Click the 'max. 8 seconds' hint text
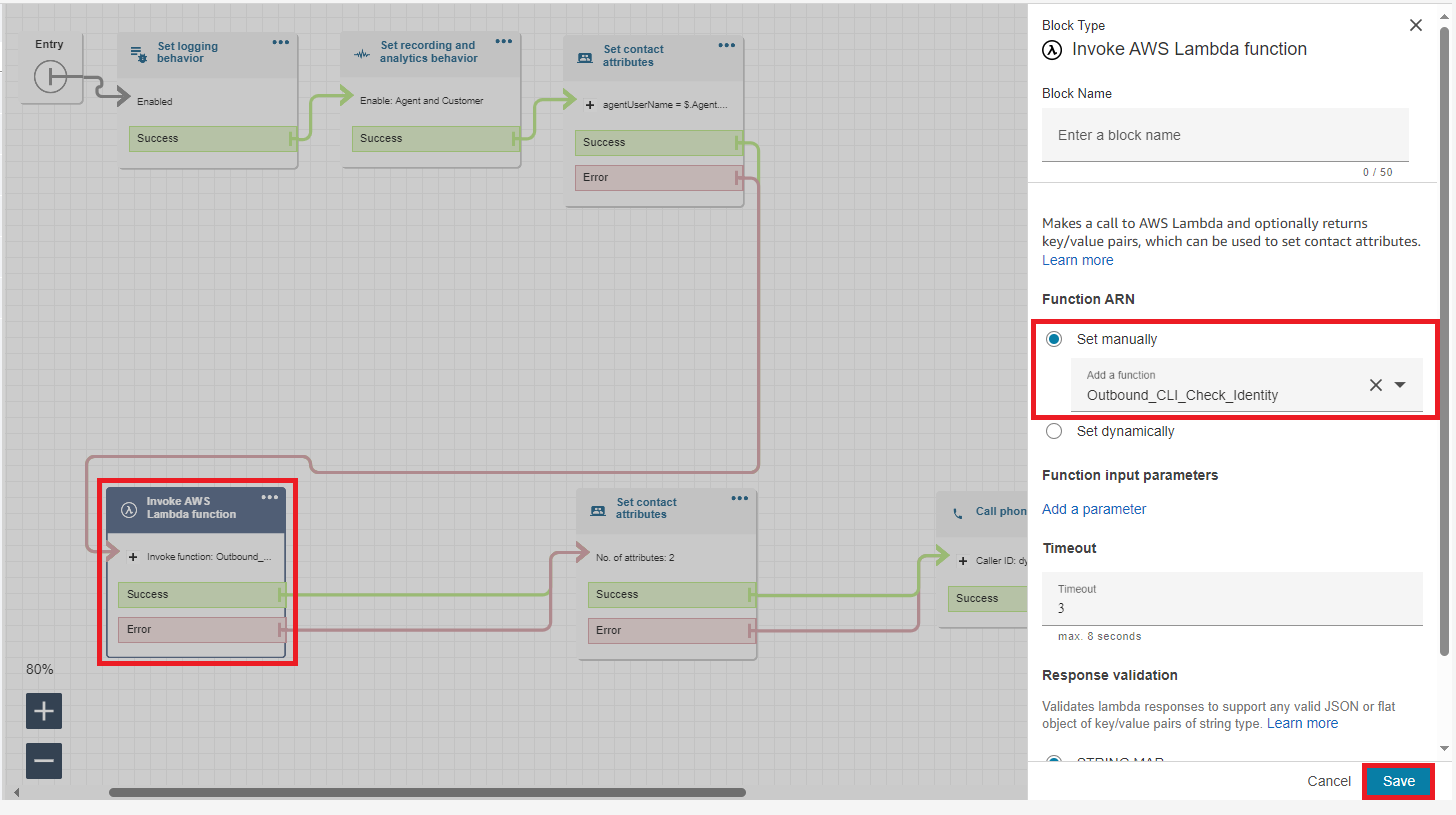The height and width of the screenshot is (815, 1456). coord(1099,636)
